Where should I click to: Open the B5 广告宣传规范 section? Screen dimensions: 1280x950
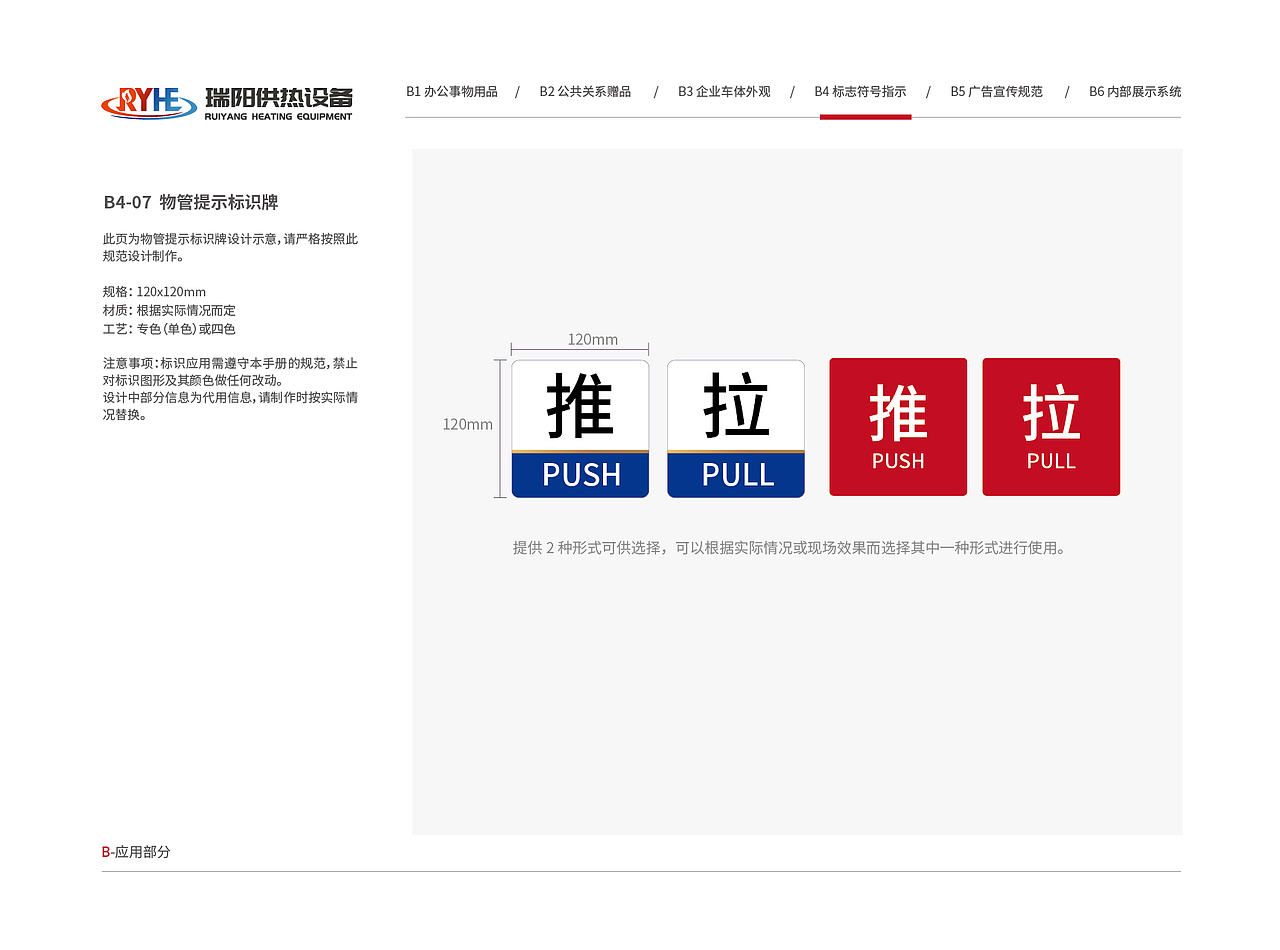(x=996, y=91)
